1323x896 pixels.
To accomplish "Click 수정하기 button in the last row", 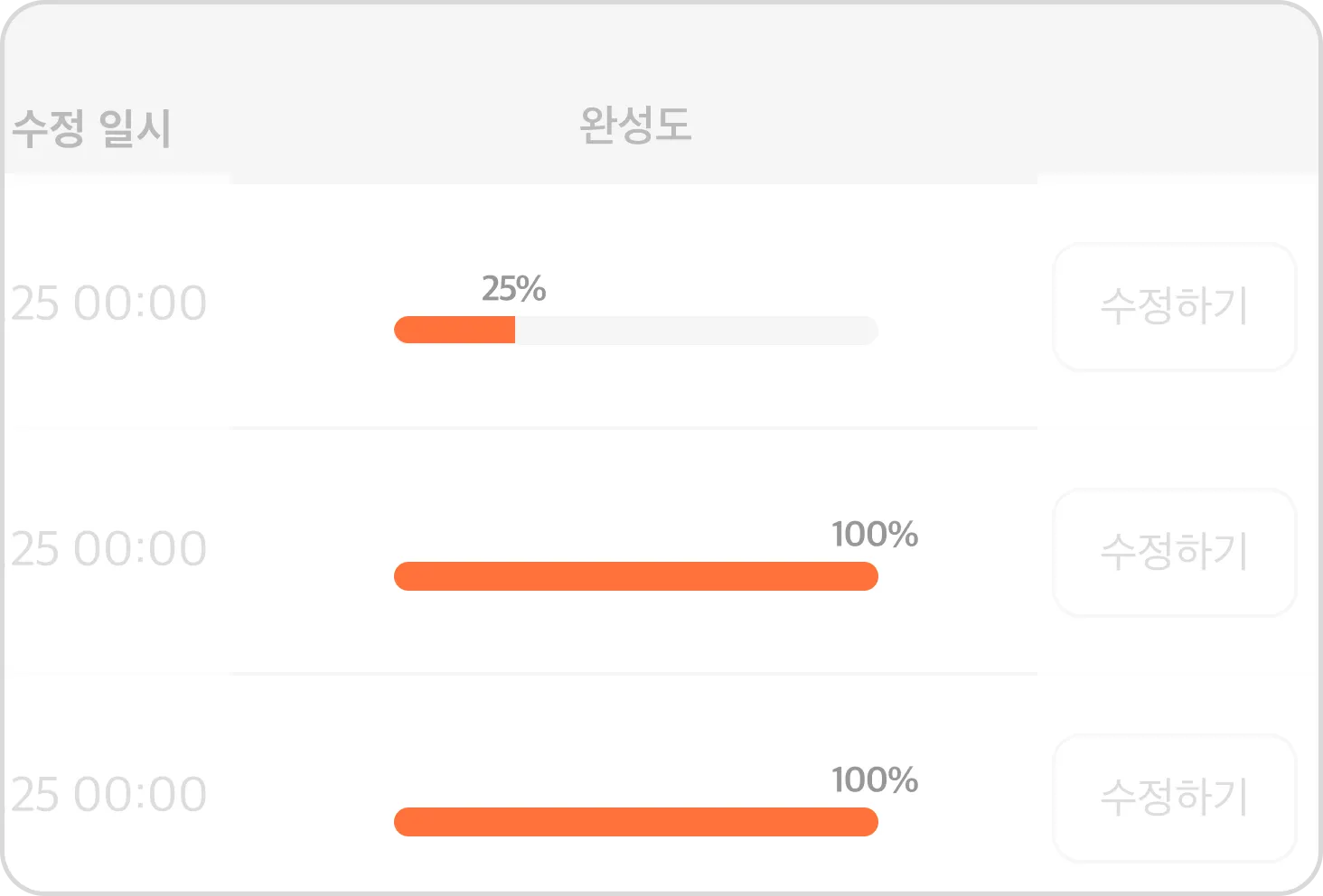I will (x=1174, y=798).
